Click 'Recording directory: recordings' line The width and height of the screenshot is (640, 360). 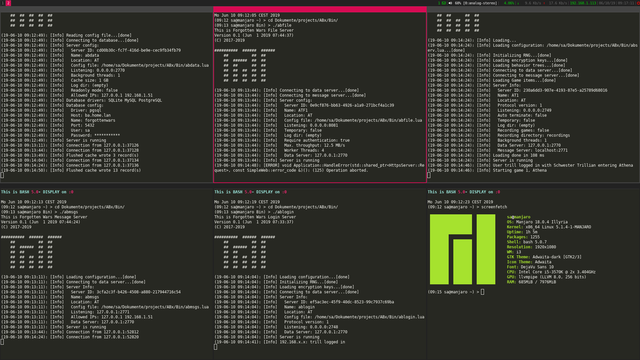(533, 135)
